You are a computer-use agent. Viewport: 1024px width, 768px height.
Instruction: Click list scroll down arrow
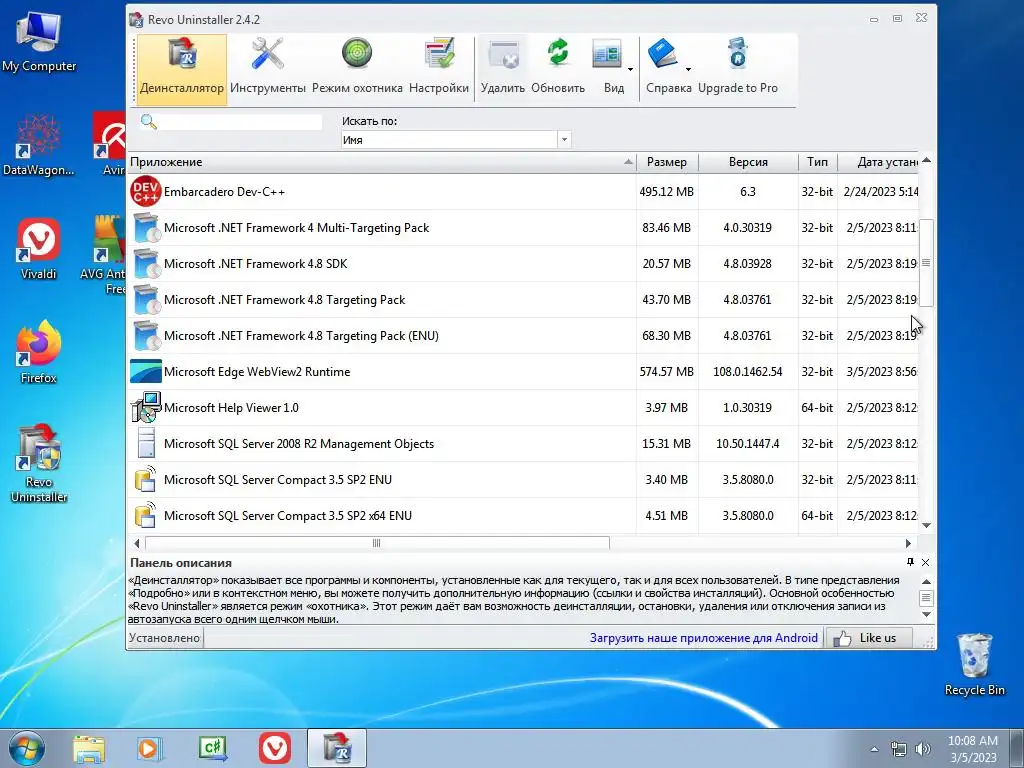pyautogui.click(x=926, y=526)
